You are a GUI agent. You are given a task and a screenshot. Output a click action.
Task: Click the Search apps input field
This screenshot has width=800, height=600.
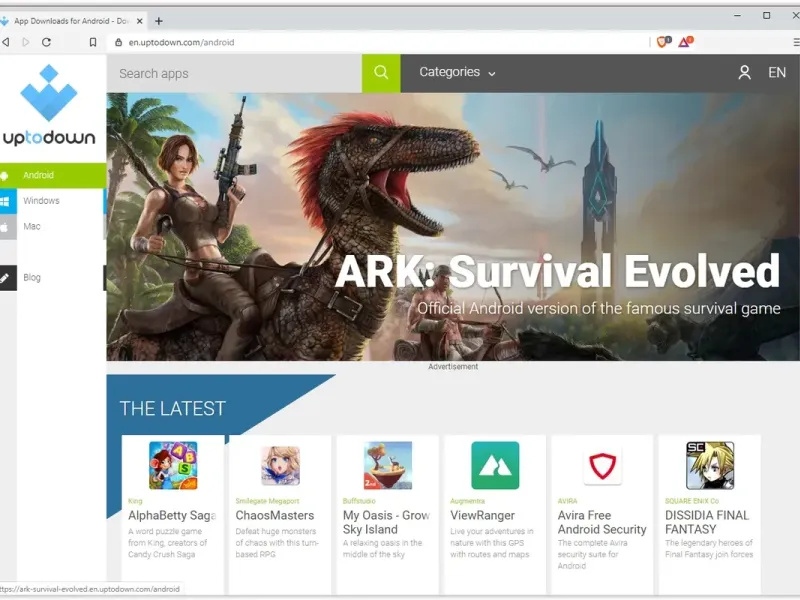(234, 73)
